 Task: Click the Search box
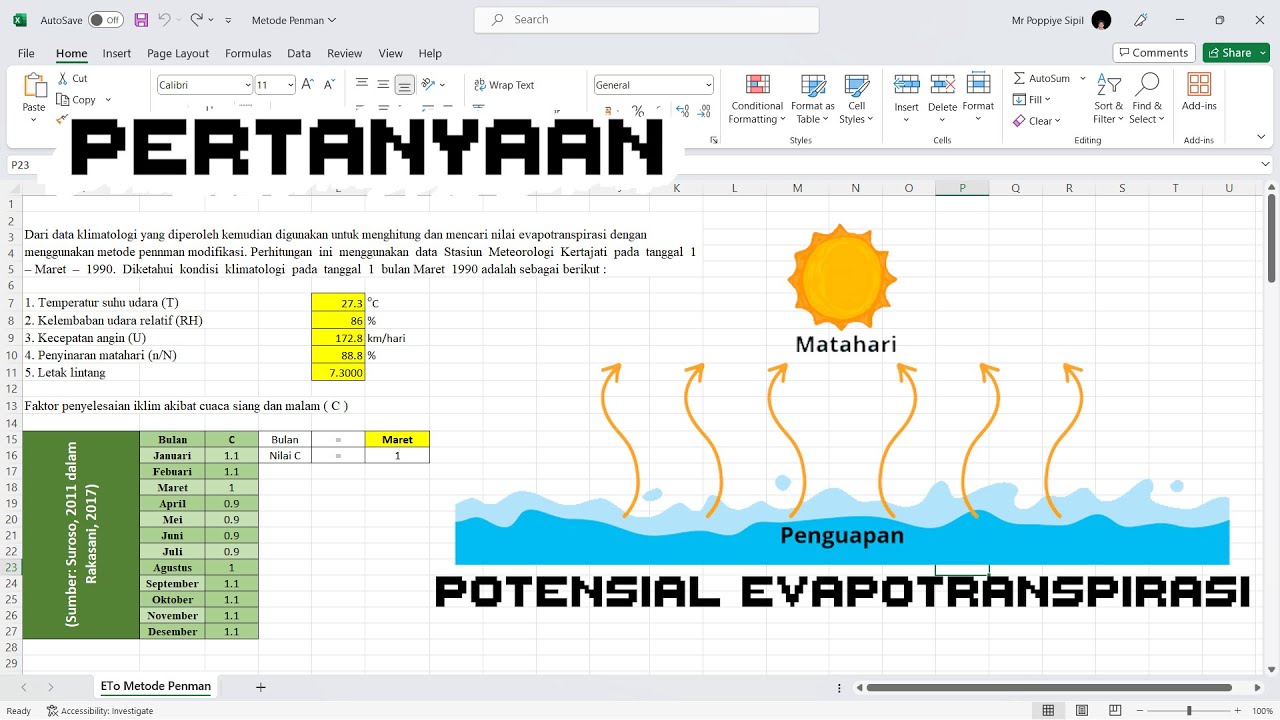click(x=646, y=20)
